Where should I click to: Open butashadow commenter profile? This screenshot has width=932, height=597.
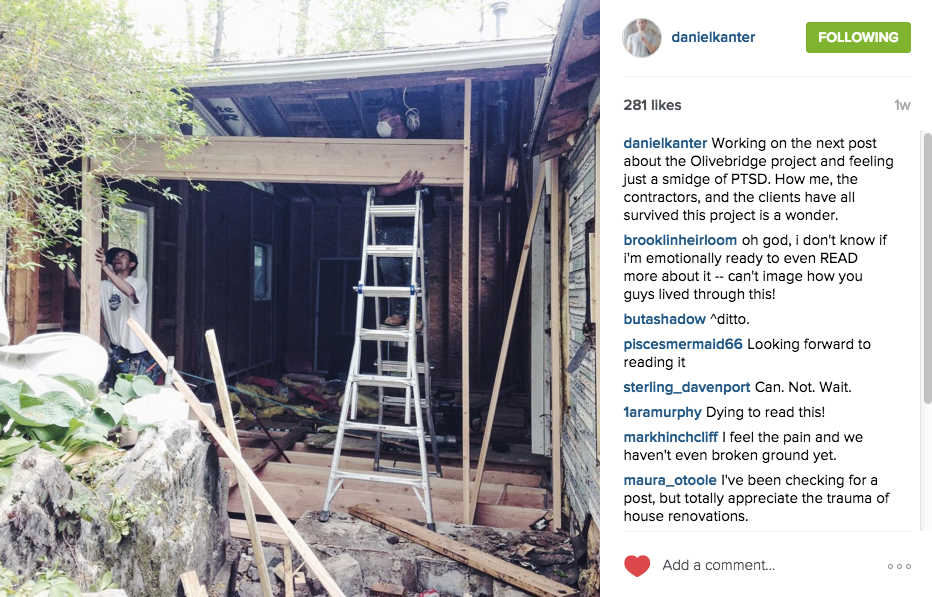665,319
